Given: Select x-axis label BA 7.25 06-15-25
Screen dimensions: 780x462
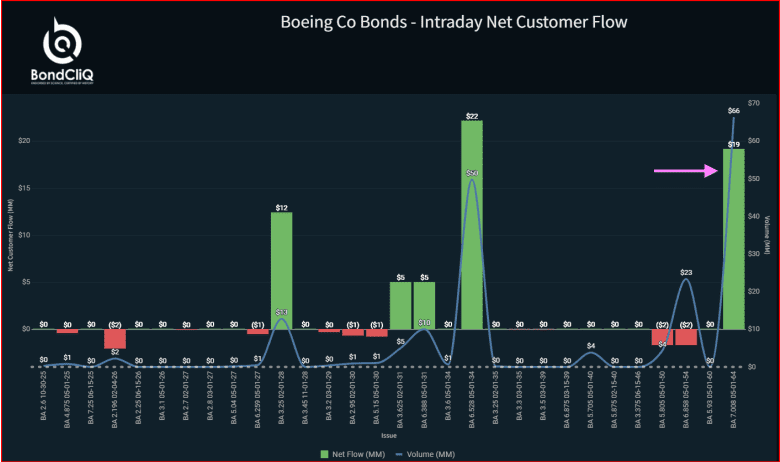Looking at the screenshot, I should [x=91, y=397].
